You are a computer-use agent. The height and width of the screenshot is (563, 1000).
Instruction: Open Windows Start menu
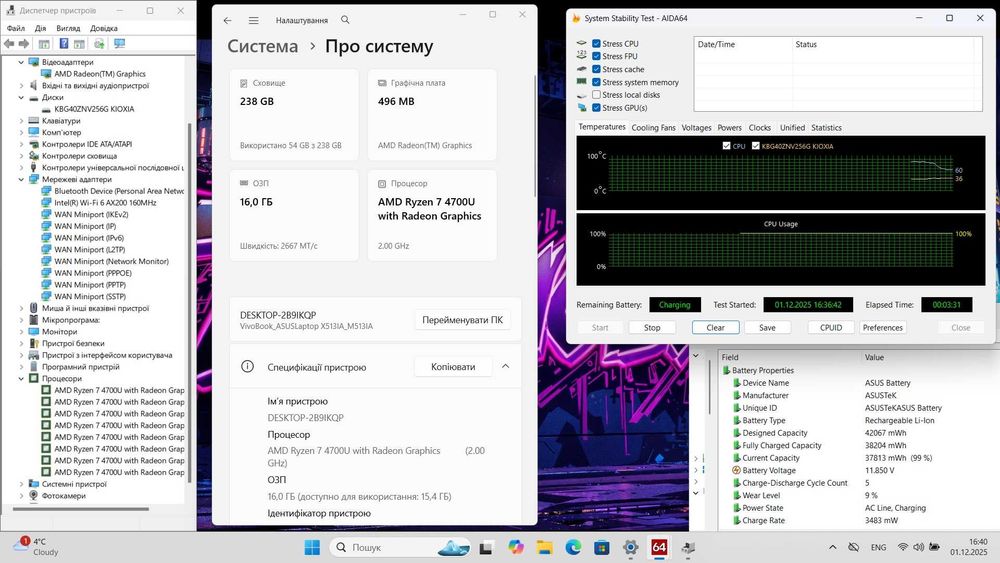(x=312, y=547)
